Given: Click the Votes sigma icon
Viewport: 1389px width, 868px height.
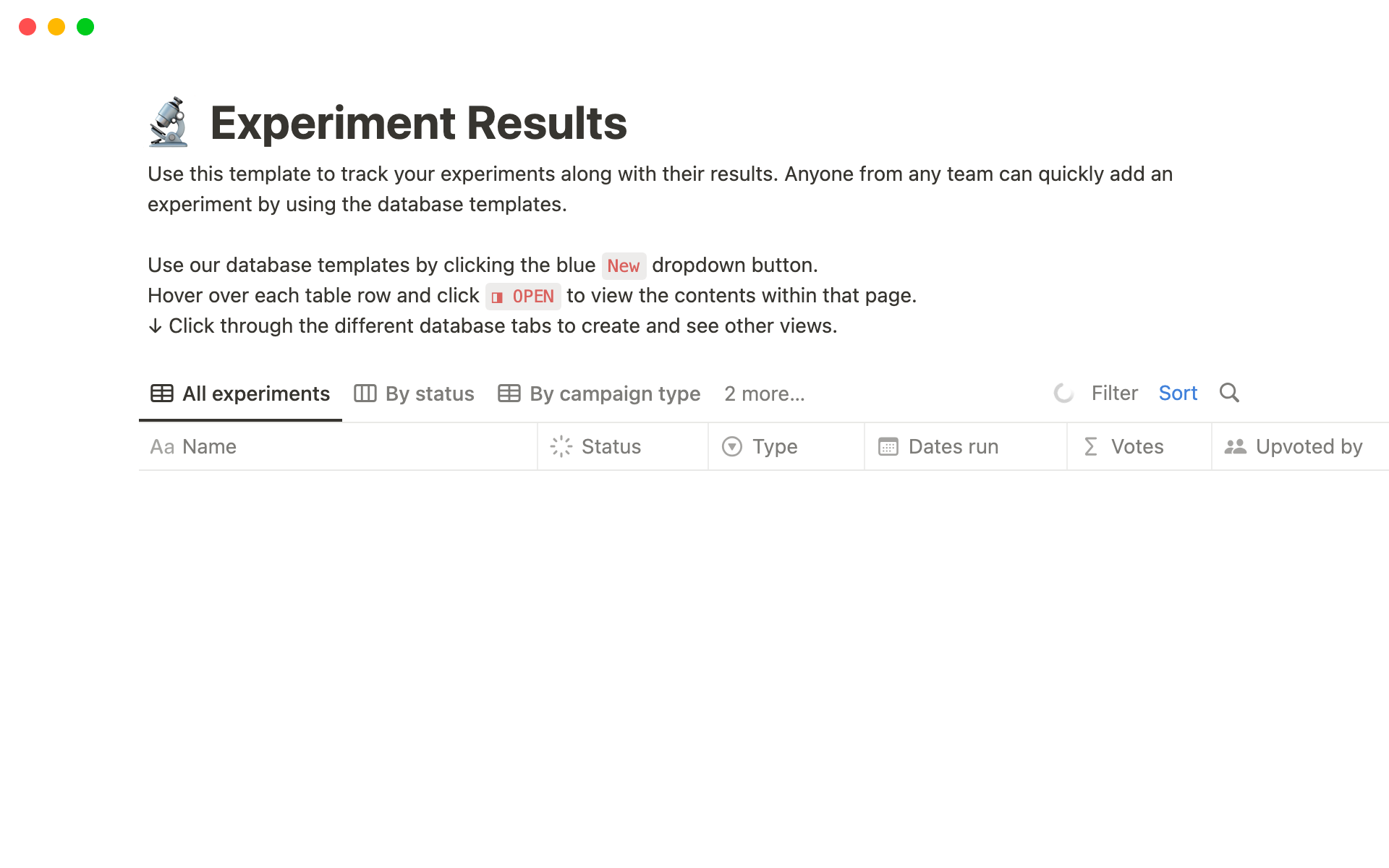Looking at the screenshot, I should pos(1091,447).
